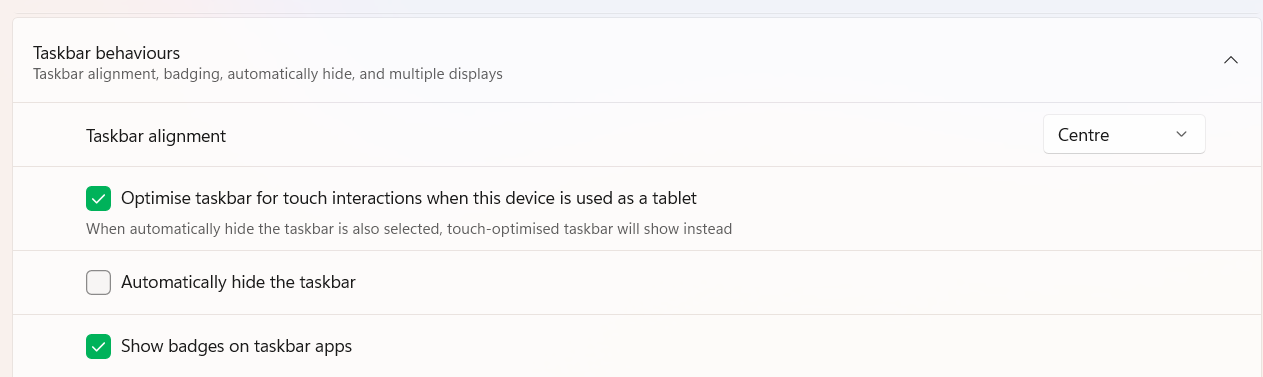Viewport: 1263px width, 377px height.
Task: Untick the touch-optimised taskbar checkbox
Action: point(98,198)
